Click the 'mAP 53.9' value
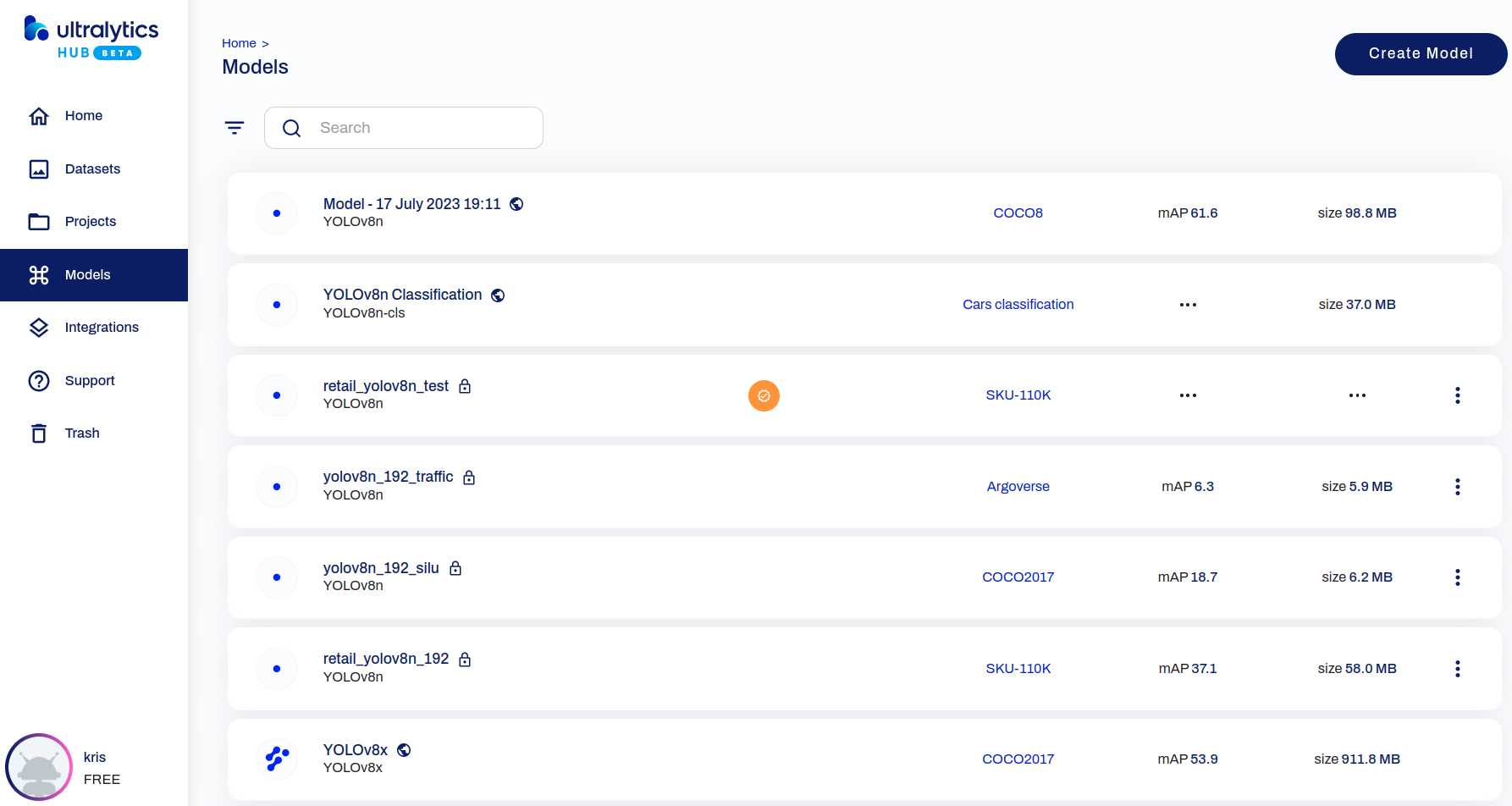The height and width of the screenshot is (806, 1512). (1188, 759)
